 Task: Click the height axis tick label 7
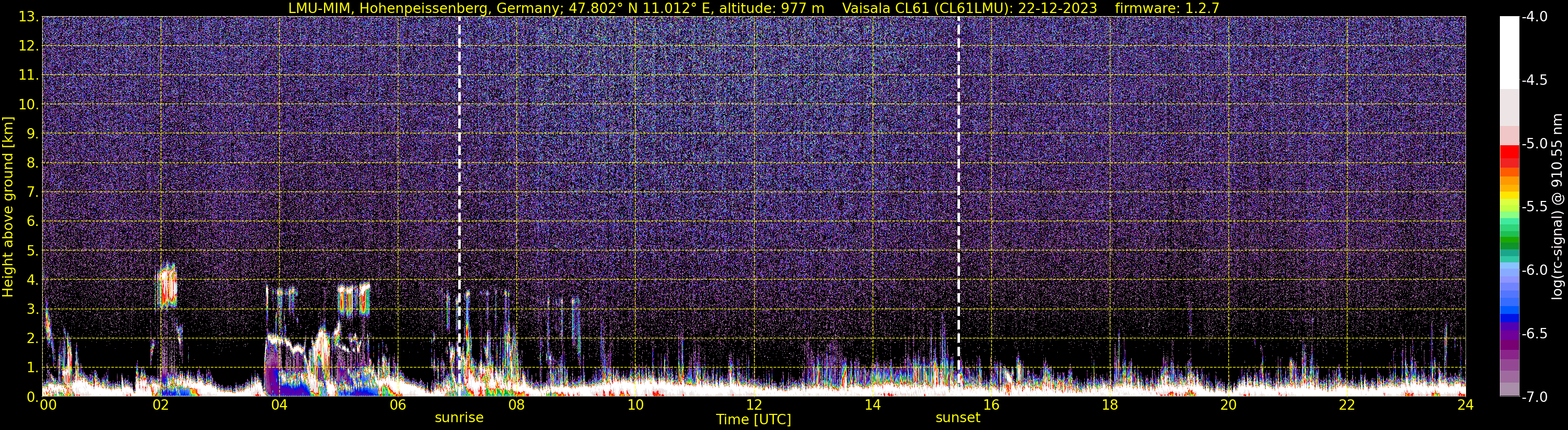tap(33, 192)
